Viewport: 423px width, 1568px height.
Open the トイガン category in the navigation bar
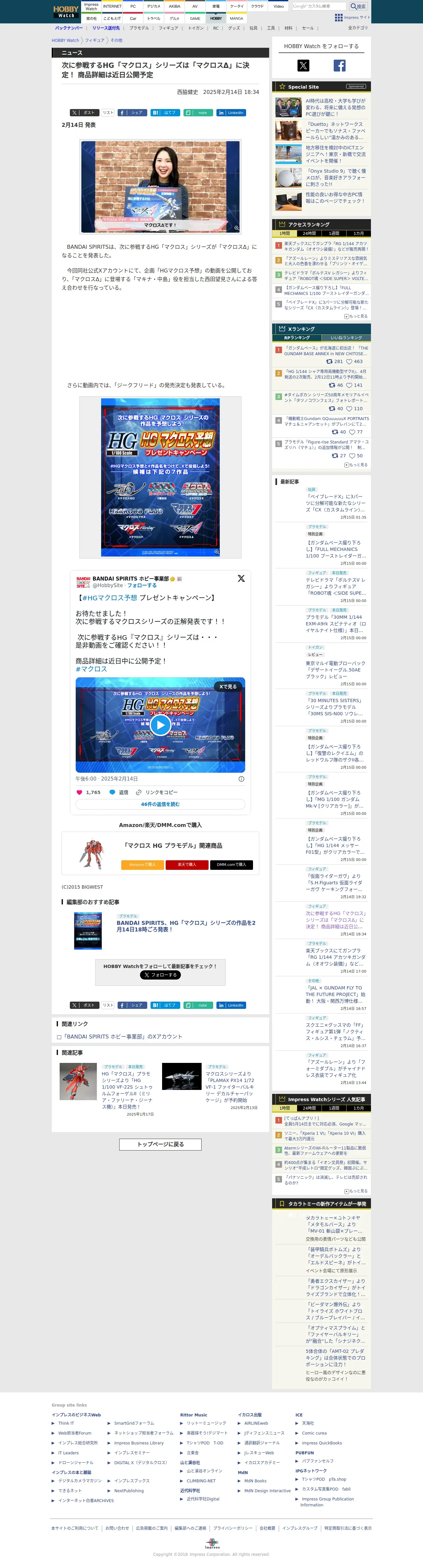[x=195, y=28]
